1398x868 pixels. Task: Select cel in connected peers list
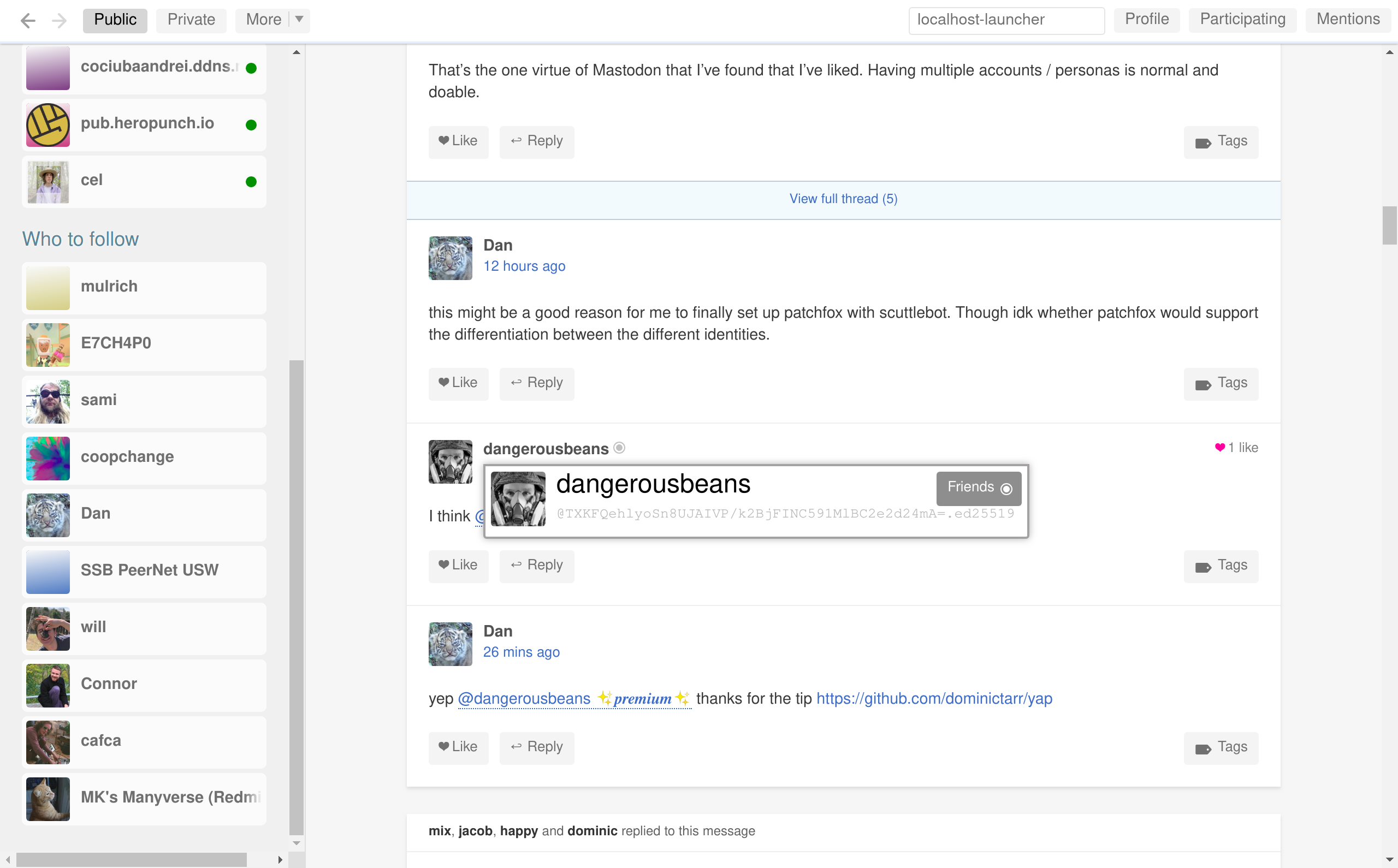point(144,181)
